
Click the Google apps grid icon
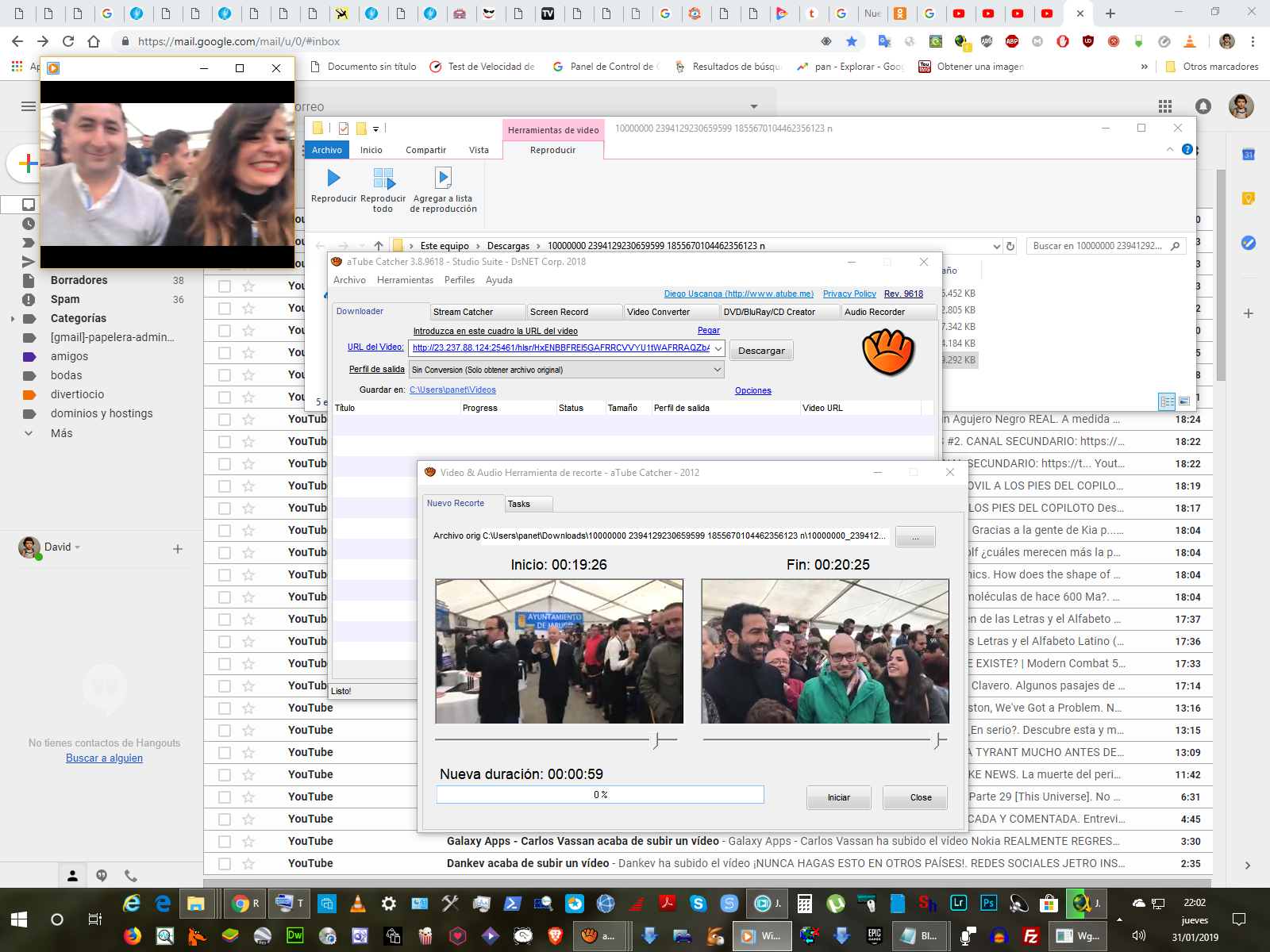1165,106
